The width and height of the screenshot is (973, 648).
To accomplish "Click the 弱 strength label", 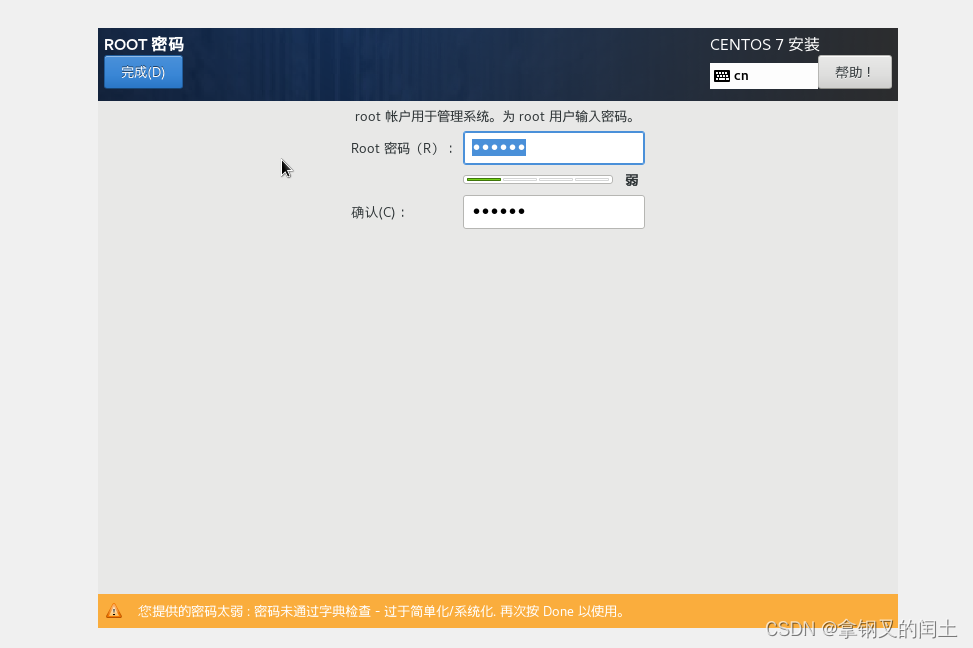I will coord(632,180).
